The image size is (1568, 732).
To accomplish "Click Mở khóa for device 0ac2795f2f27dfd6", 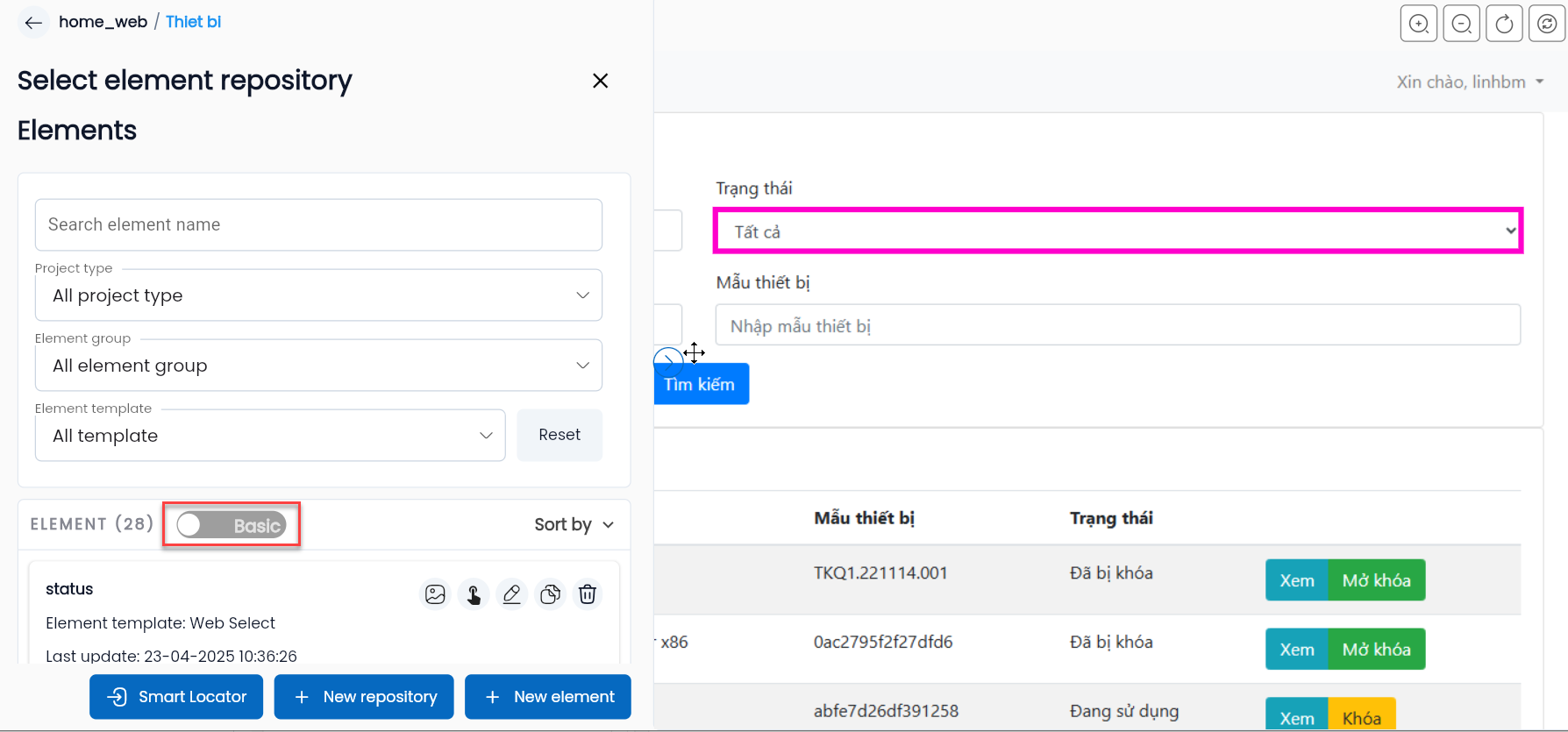I will click(x=1377, y=650).
